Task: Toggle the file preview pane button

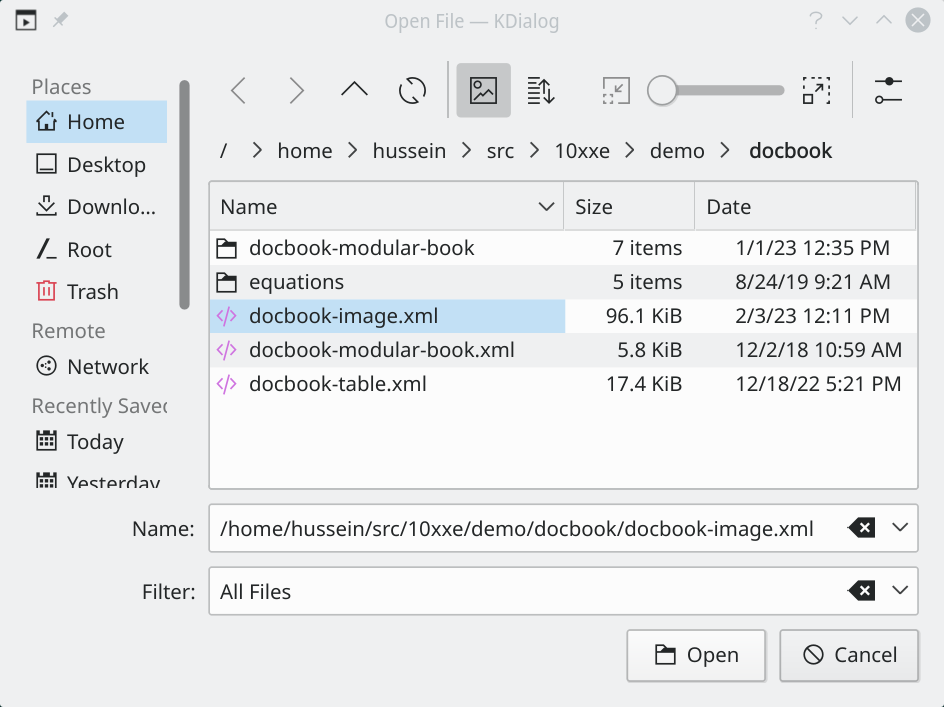Action: (483, 90)
